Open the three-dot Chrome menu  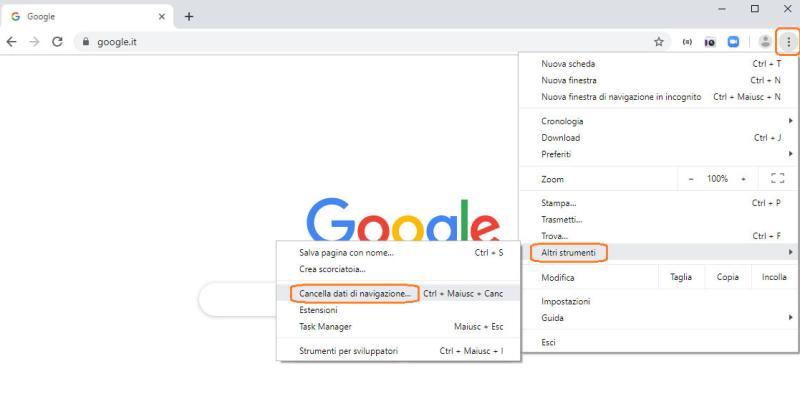point(788,42)
